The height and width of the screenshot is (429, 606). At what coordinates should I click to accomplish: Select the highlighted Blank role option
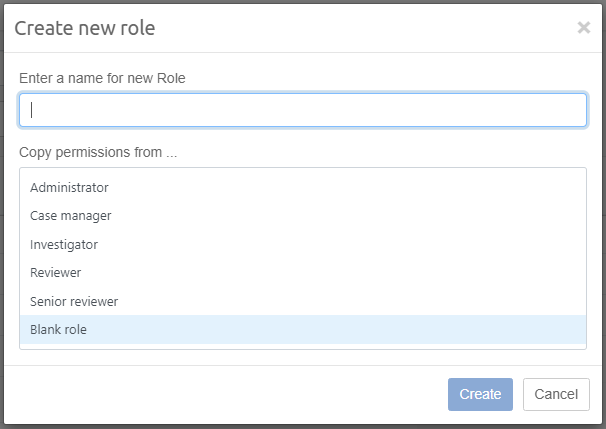[58, 329]
